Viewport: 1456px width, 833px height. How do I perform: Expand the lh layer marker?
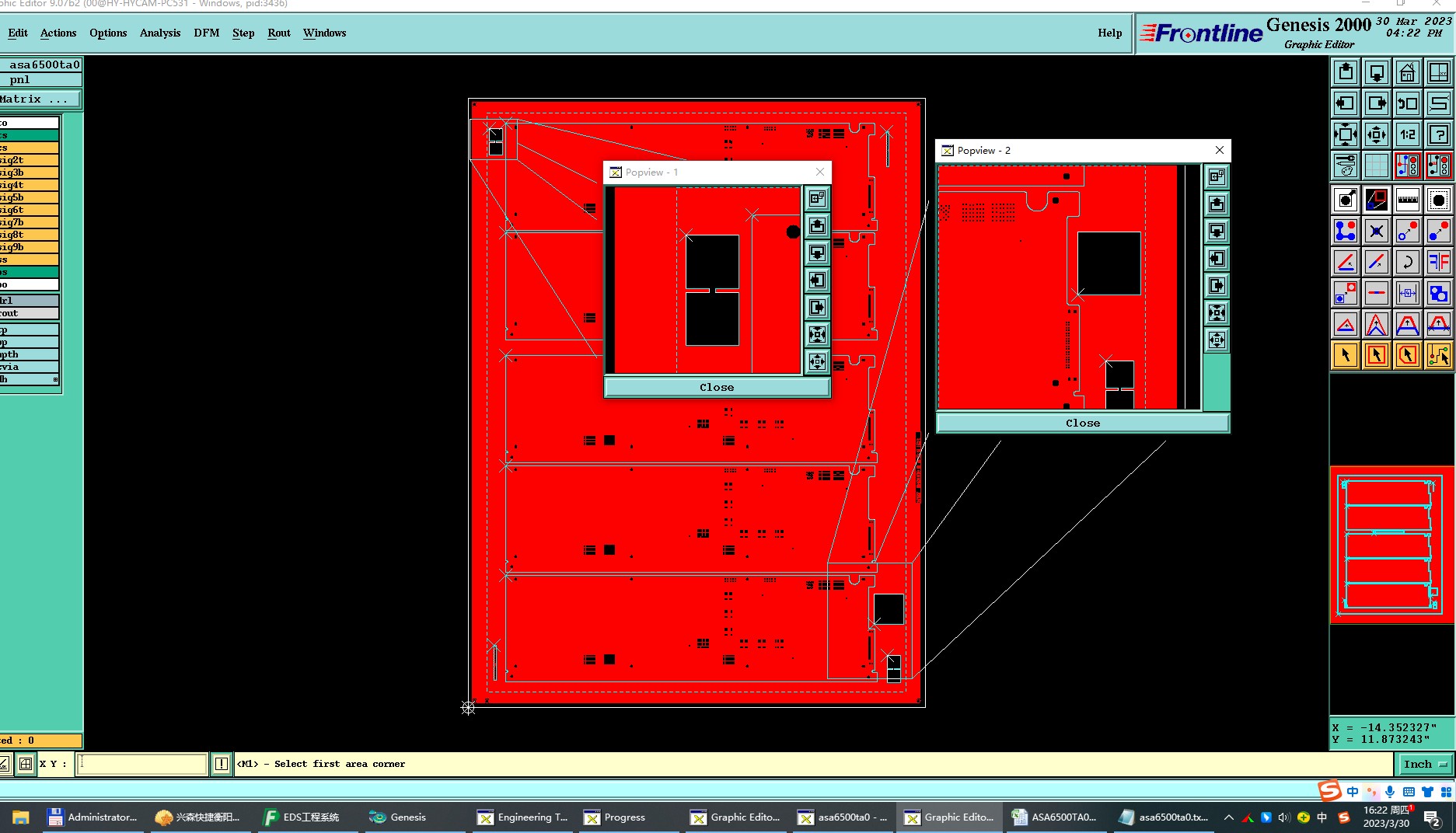[x=55, y=379]
